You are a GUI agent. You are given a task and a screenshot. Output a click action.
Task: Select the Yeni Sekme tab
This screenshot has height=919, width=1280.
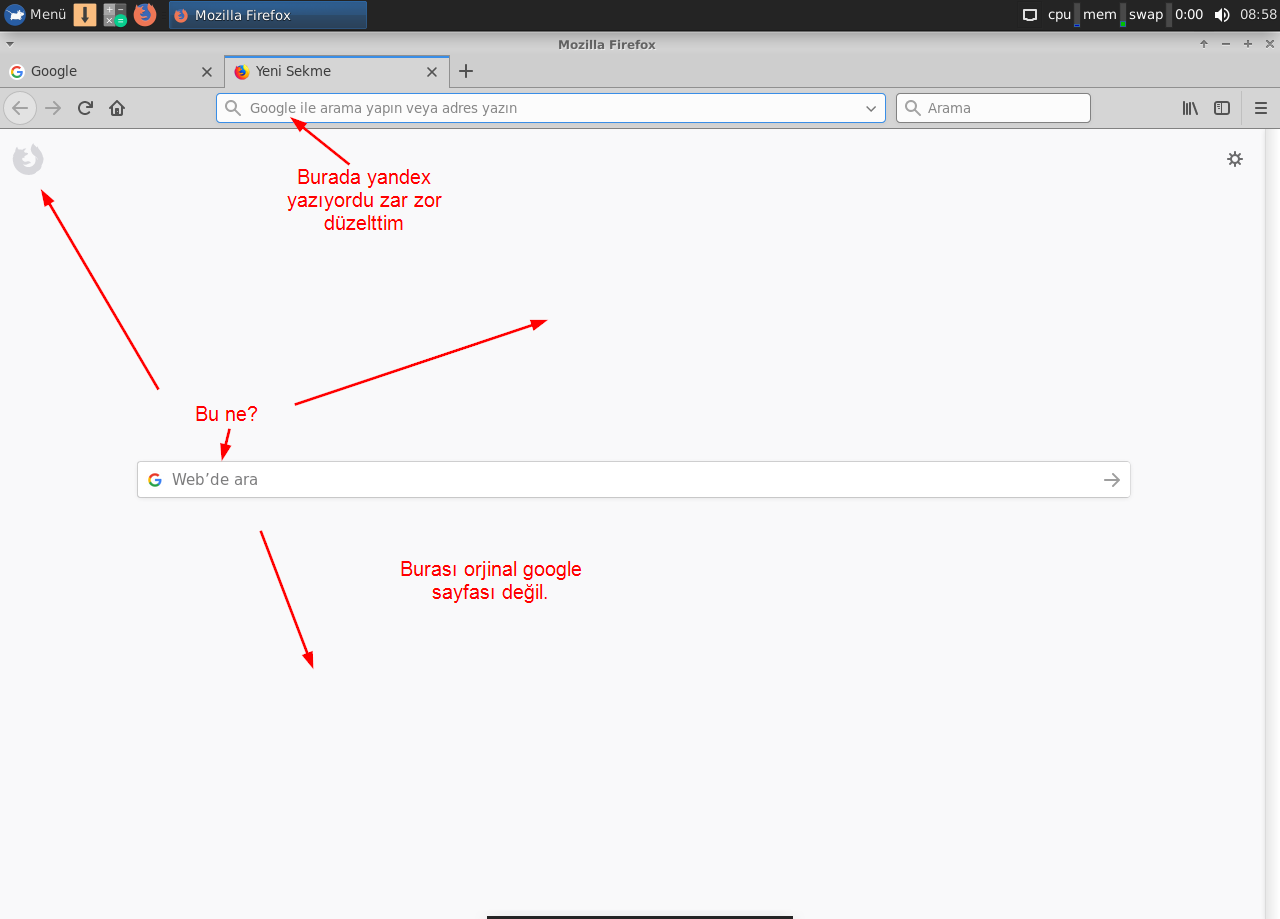tap(336, 71)
